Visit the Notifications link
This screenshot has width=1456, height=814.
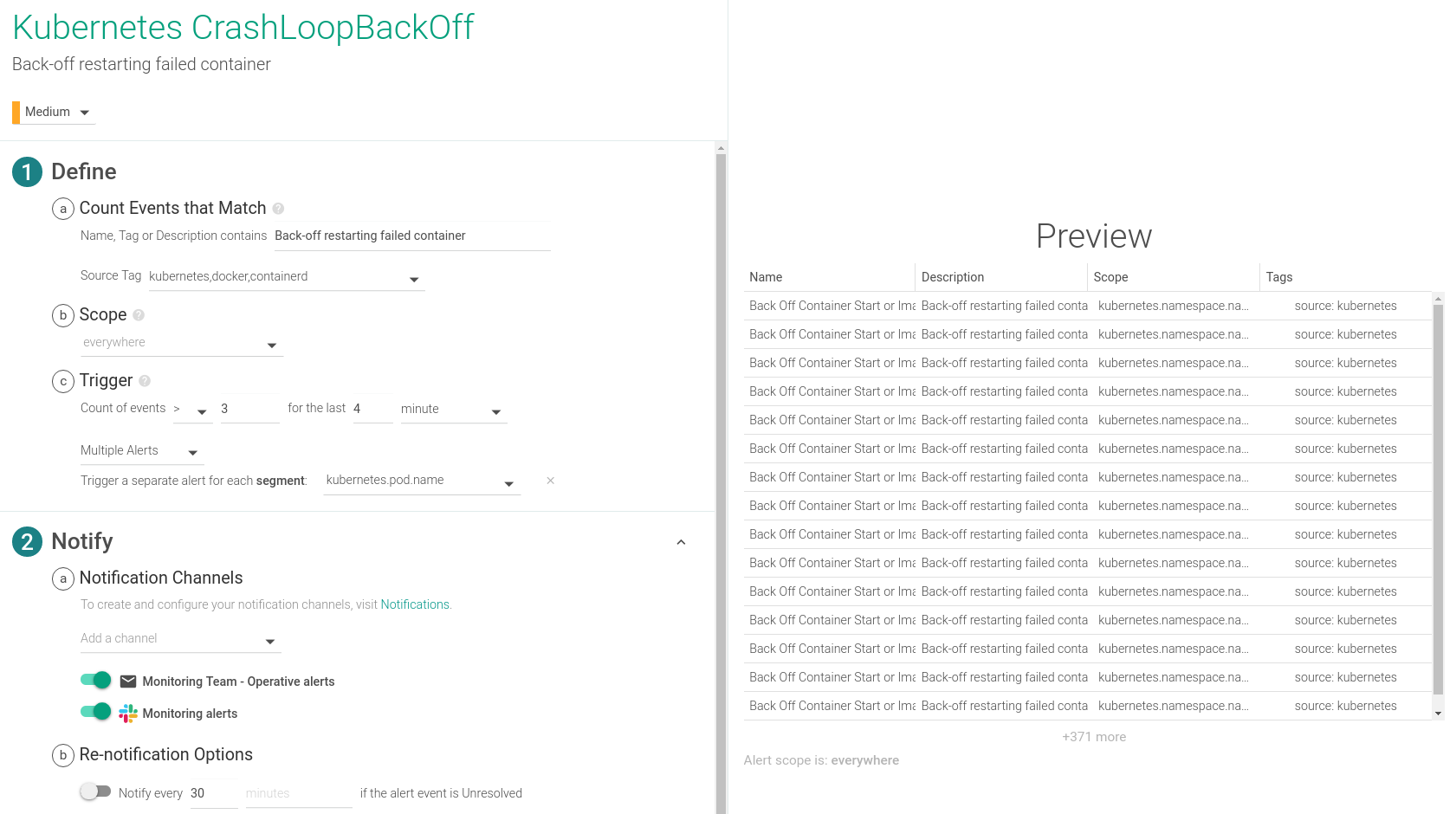414,604
